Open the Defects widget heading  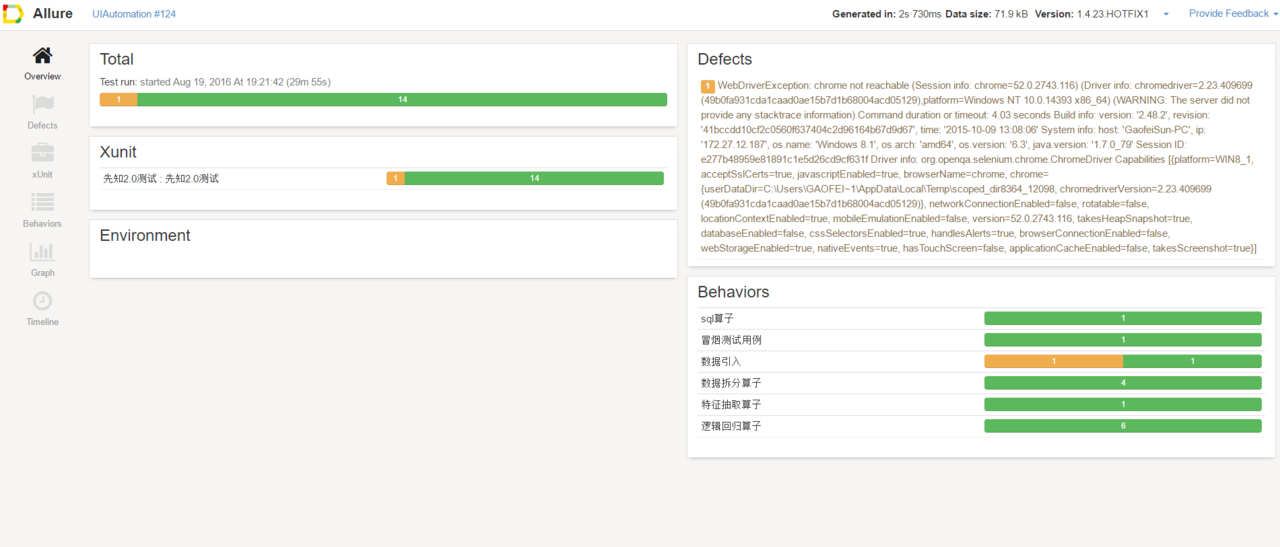725,59
